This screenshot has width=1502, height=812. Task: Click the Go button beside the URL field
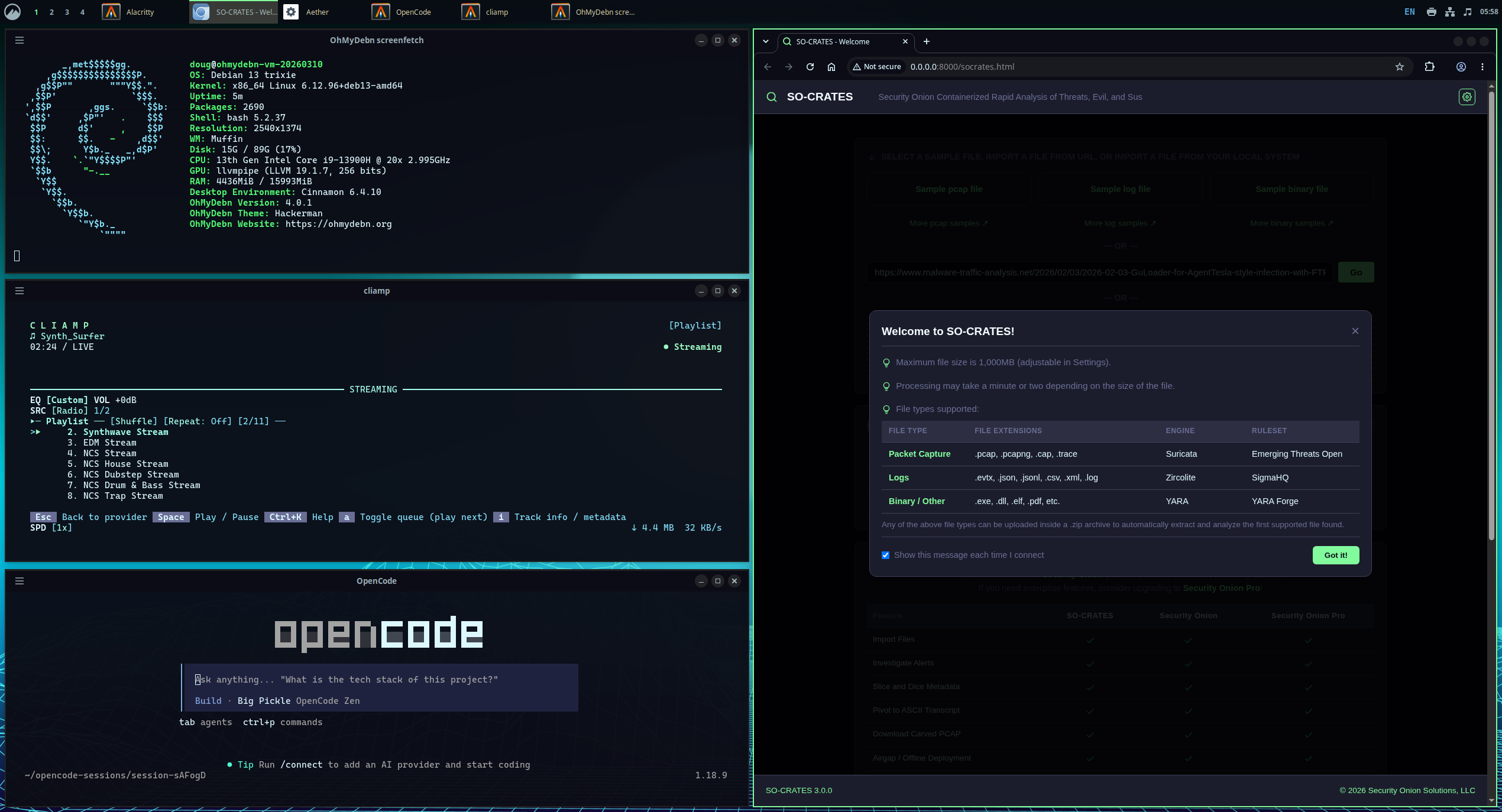(1356, 272)
